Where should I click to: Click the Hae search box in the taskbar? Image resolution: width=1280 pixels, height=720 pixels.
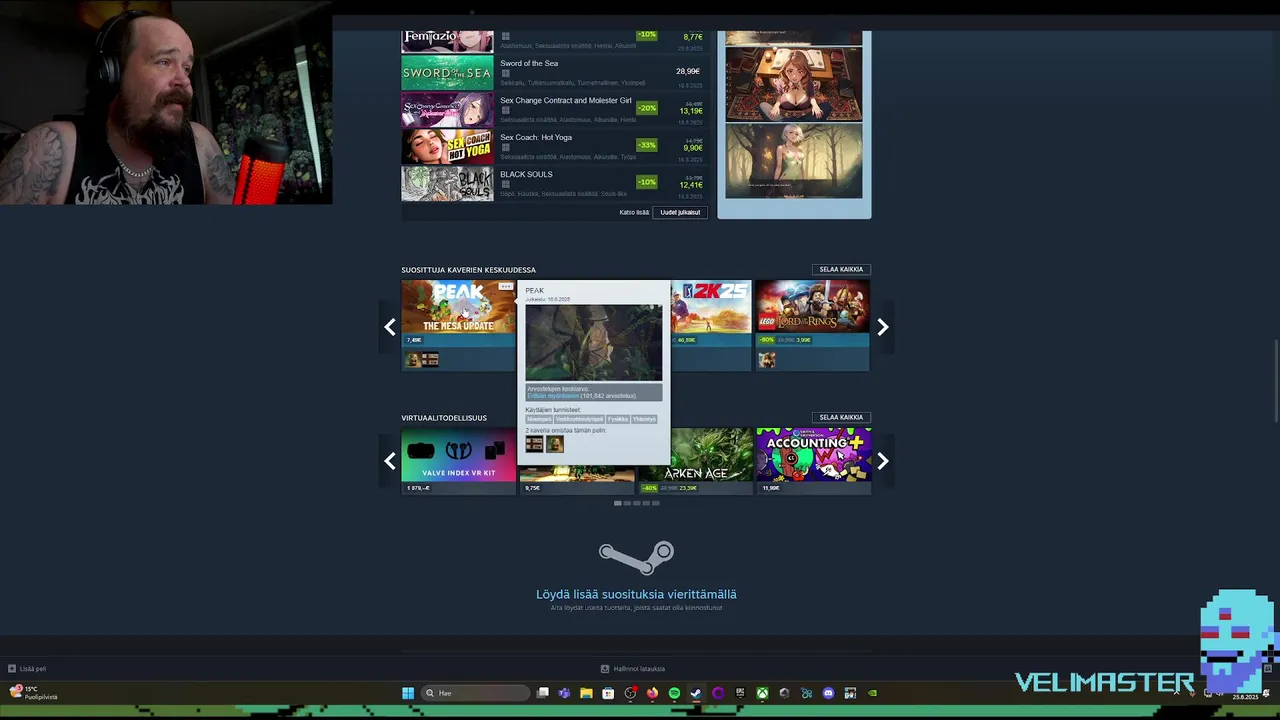click(476, 693)
